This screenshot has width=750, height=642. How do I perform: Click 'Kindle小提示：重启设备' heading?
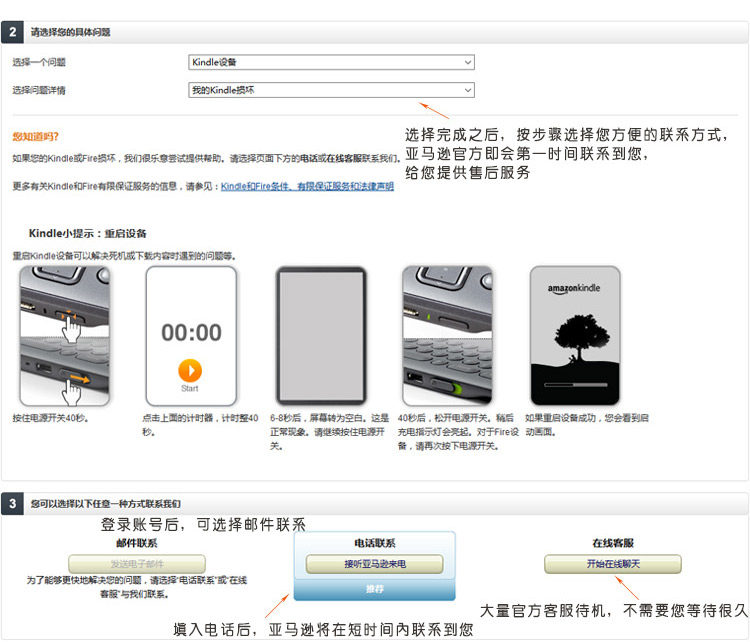pyautogui.click(x=88, y=233)
